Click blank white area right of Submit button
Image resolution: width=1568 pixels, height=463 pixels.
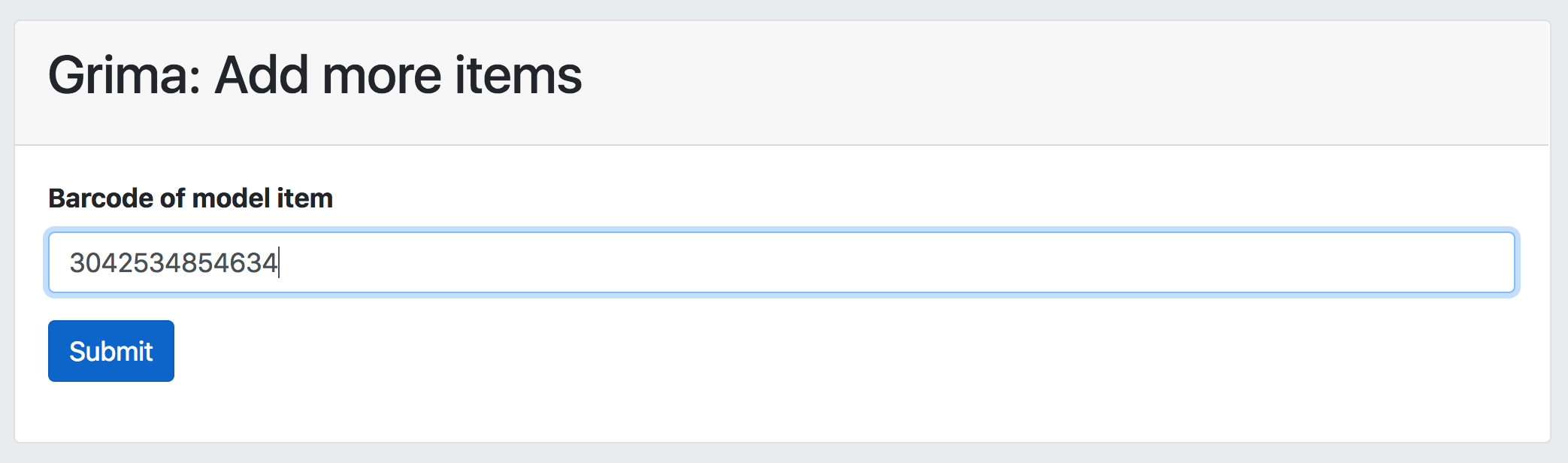click(752, 351)
